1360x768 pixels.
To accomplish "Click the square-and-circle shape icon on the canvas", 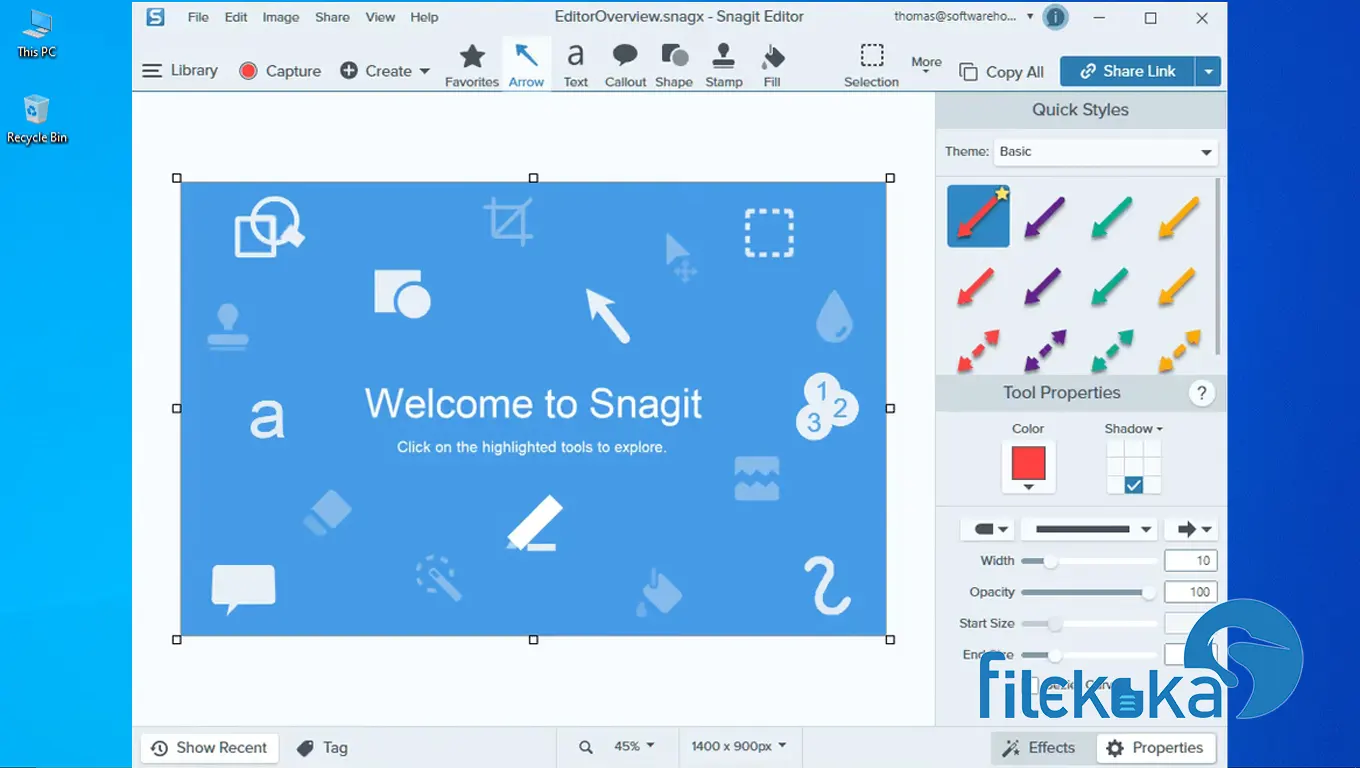I will coord(402,294).
